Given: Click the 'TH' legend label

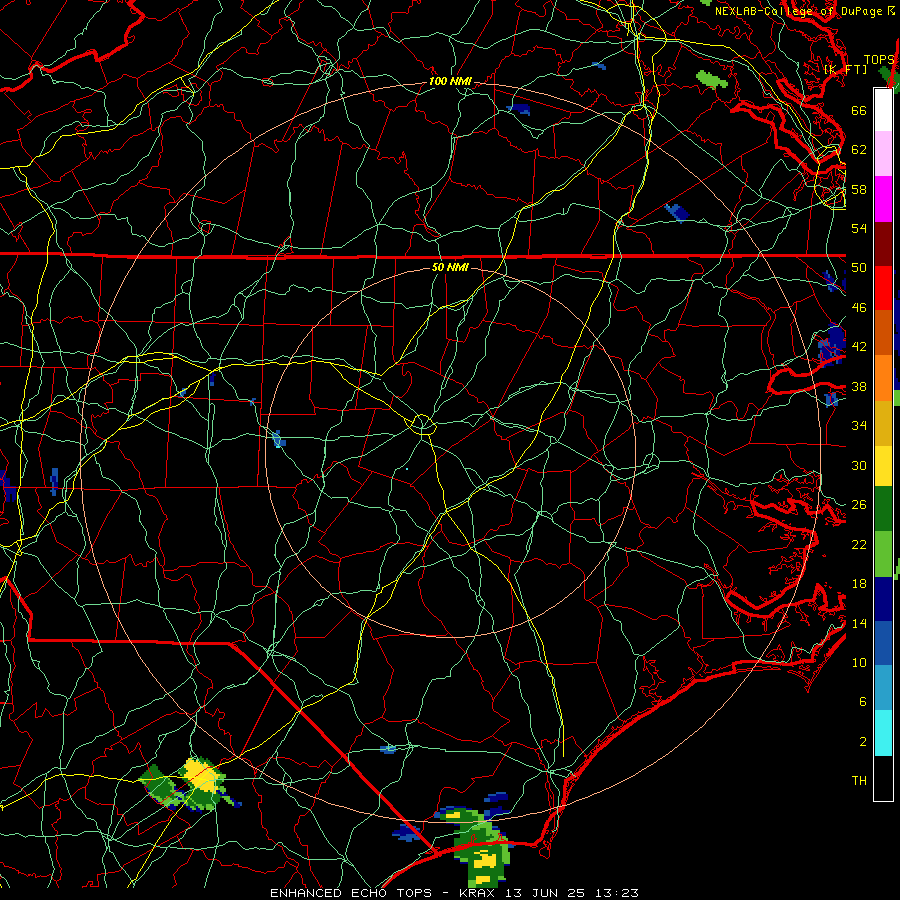Looking at the screenshot, I should click(859, 781).
